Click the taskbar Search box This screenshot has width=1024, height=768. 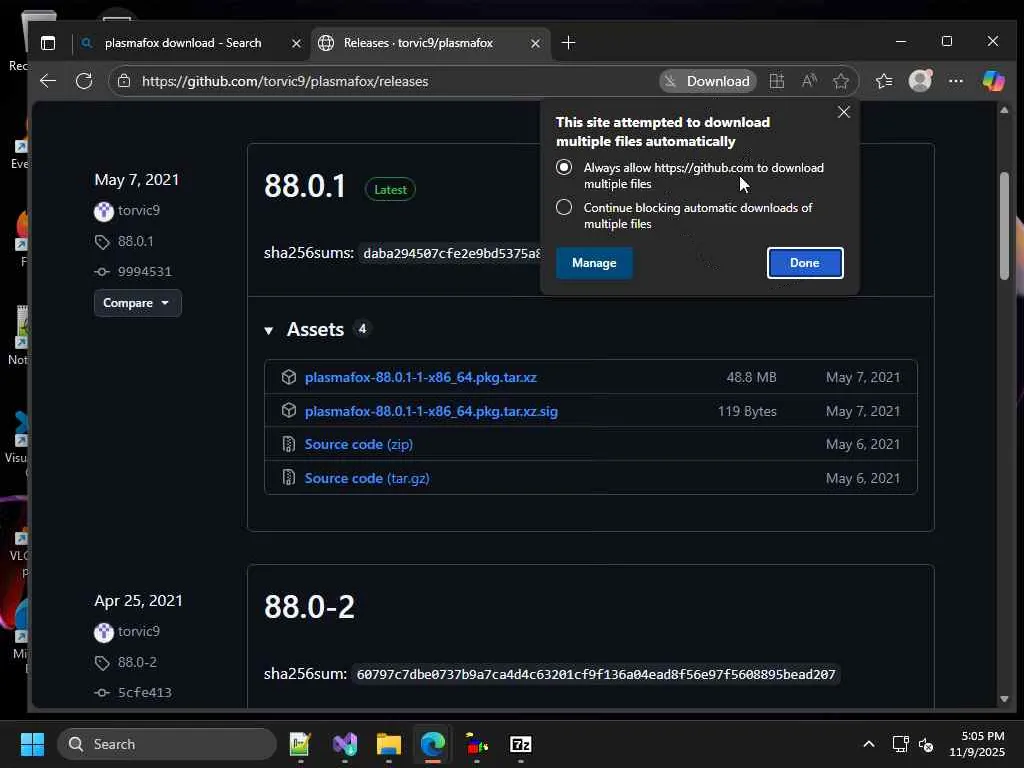click(x=167, y=744)
